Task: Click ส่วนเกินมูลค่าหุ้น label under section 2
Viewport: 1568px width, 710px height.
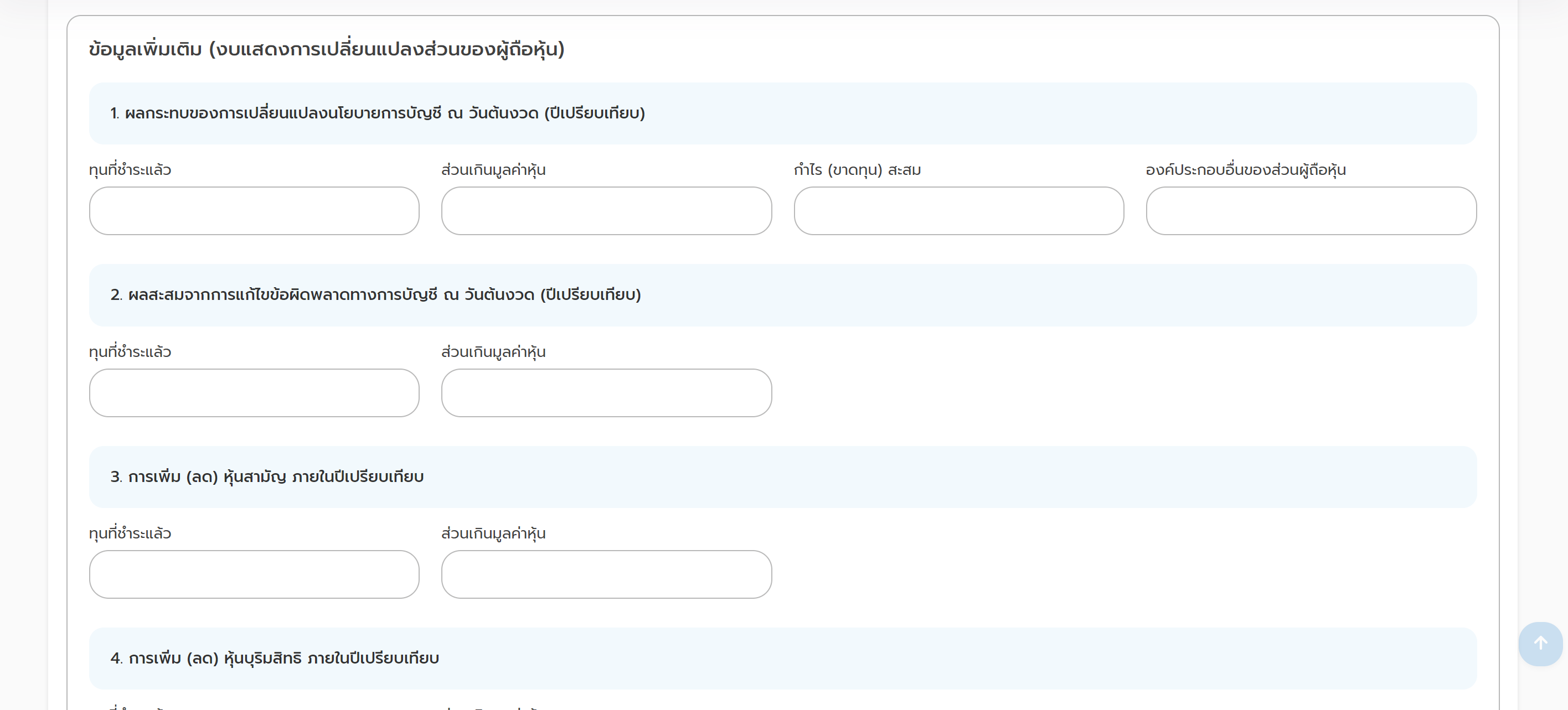Action: 493,351
